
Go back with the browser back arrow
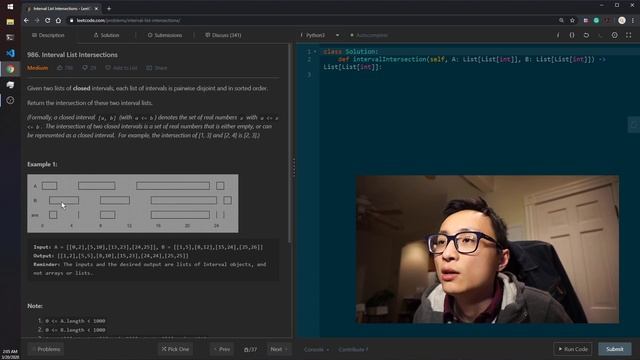[x=26, y=20]
